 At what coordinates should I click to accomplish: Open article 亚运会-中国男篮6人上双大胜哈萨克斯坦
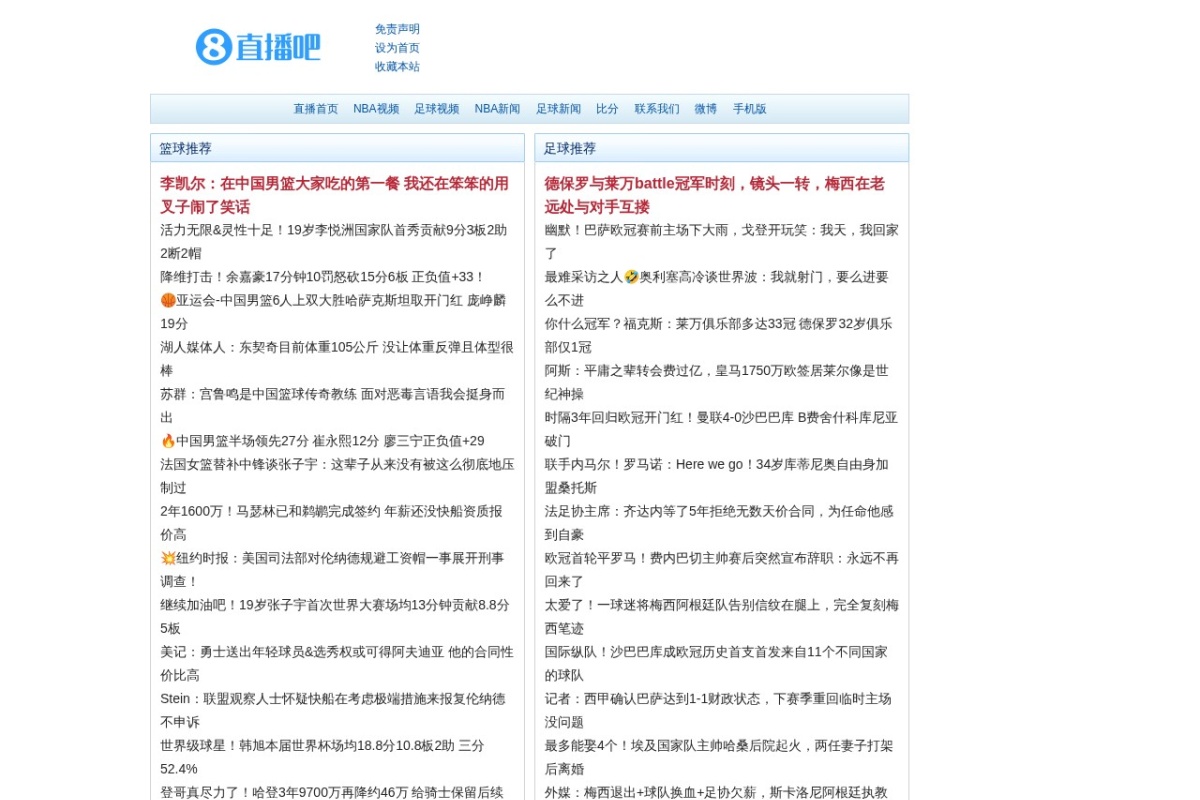tap(334, 312)
